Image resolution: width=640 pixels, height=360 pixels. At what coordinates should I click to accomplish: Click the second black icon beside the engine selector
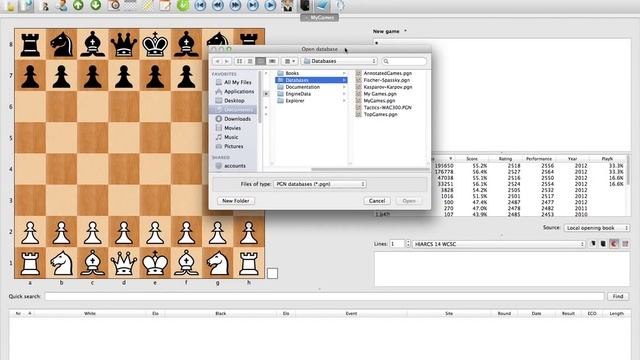pos(603,244)
